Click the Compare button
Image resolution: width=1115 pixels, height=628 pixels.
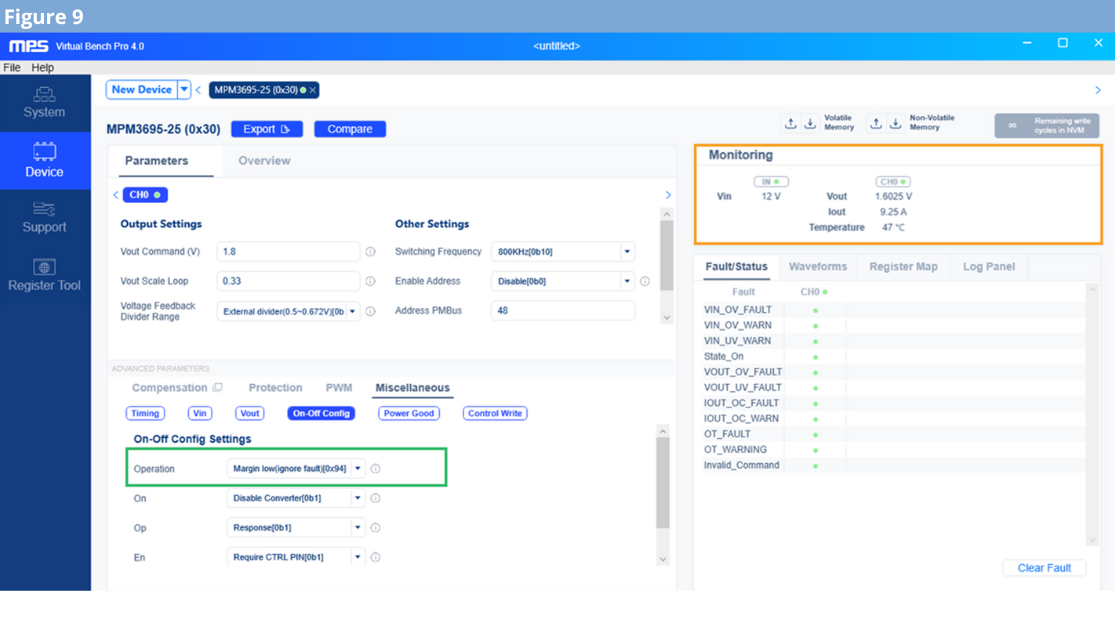pyautogui.click(x=350, y=129)
